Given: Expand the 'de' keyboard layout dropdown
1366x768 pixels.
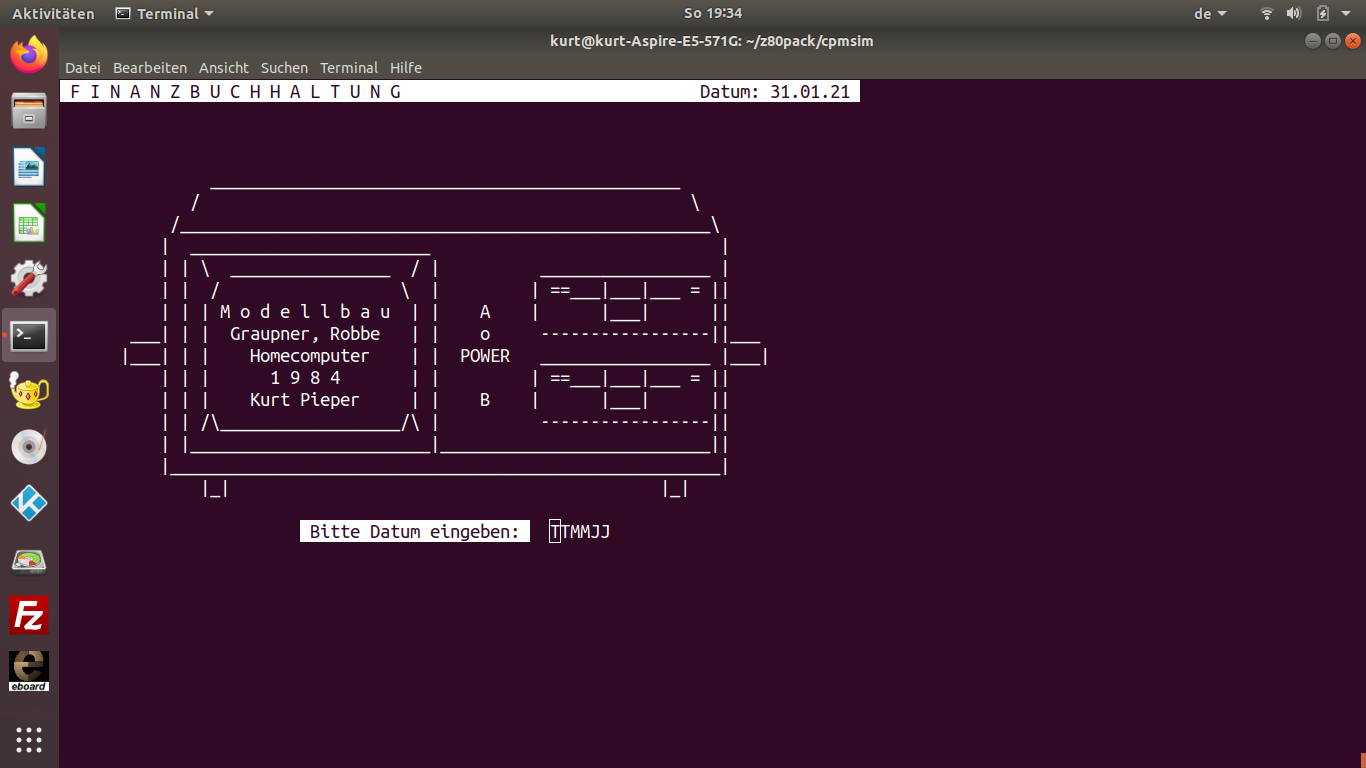Looking at the screenshot, I should click(x=1210, y=14).
